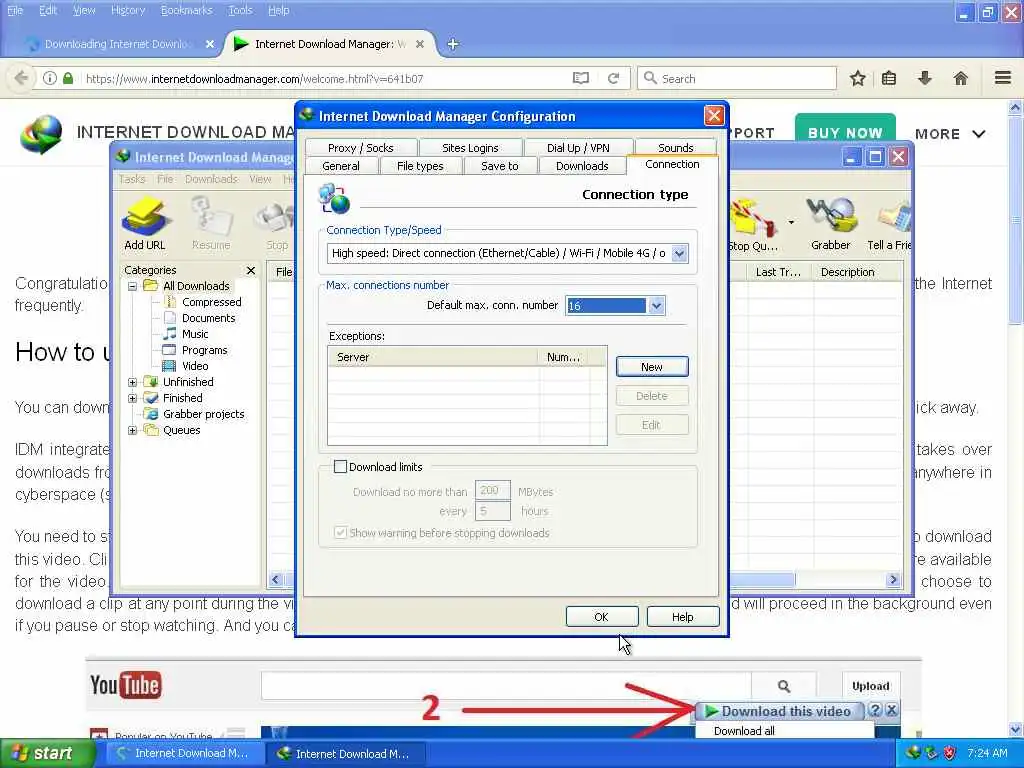Screen dimensions: 1024x768
Task: Enable the Download limits checkbox
Action: coord(340,466)
